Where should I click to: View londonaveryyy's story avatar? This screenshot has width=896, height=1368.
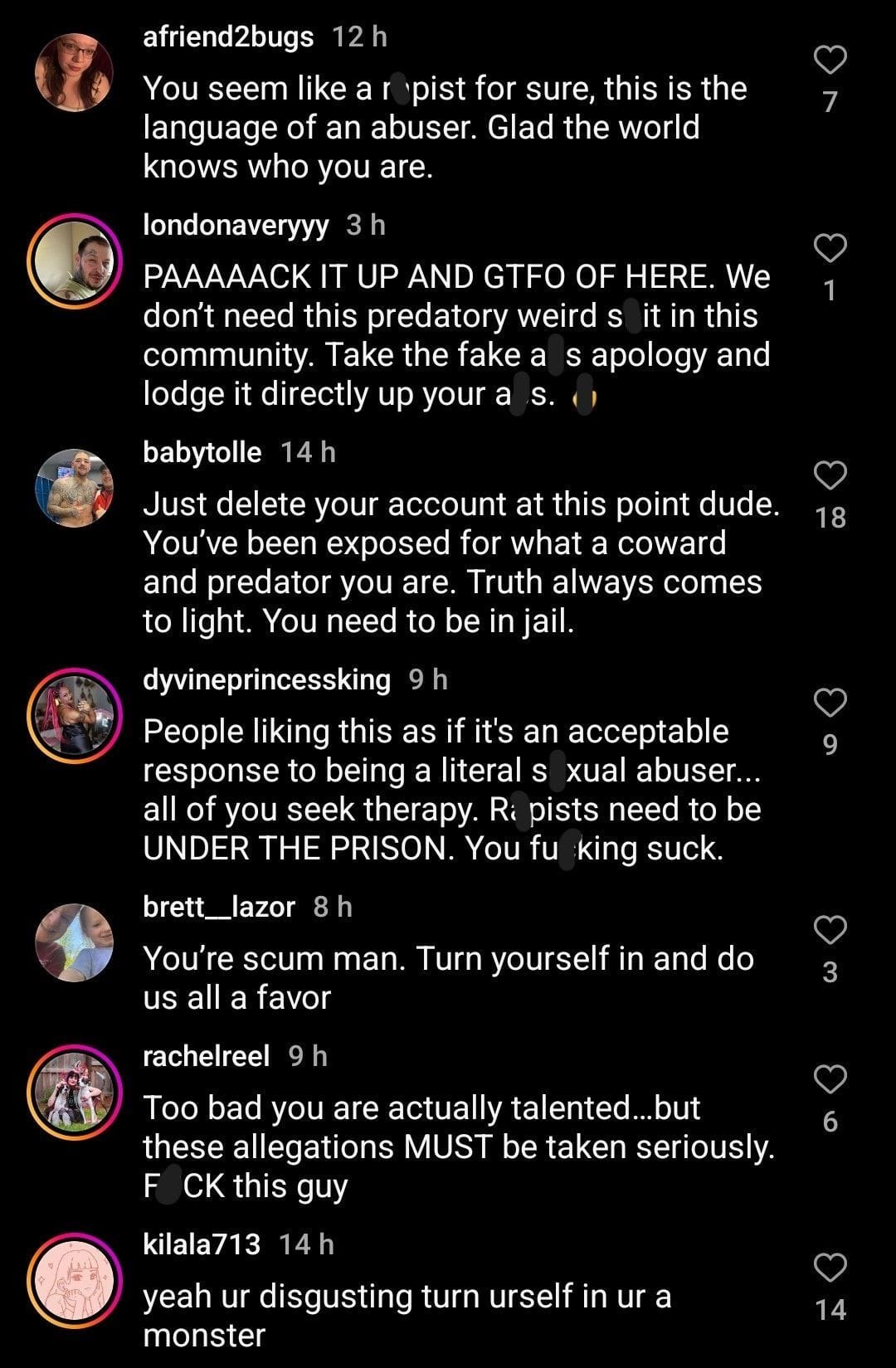click(75, 260)
